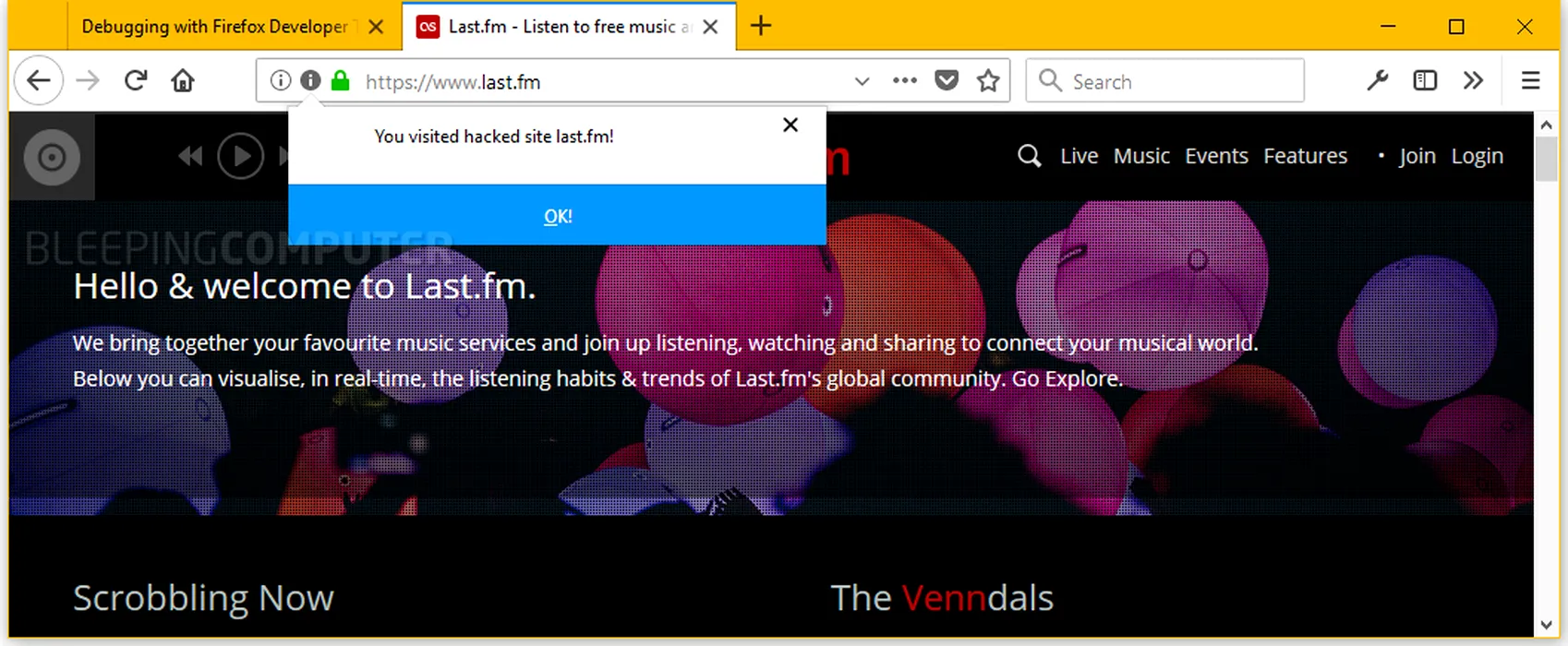Reload the page with the refresh icon

[x=136, y=80]
